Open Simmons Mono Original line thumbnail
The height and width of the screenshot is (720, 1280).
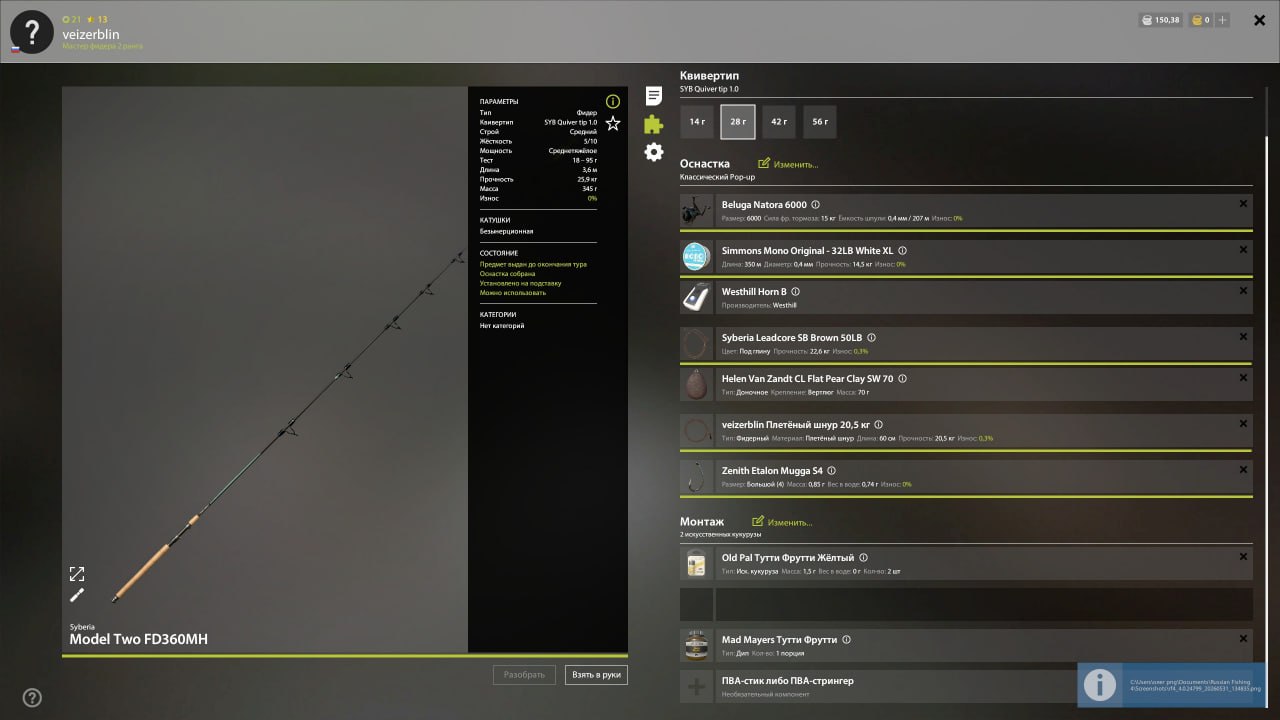(x=696, y=257)
